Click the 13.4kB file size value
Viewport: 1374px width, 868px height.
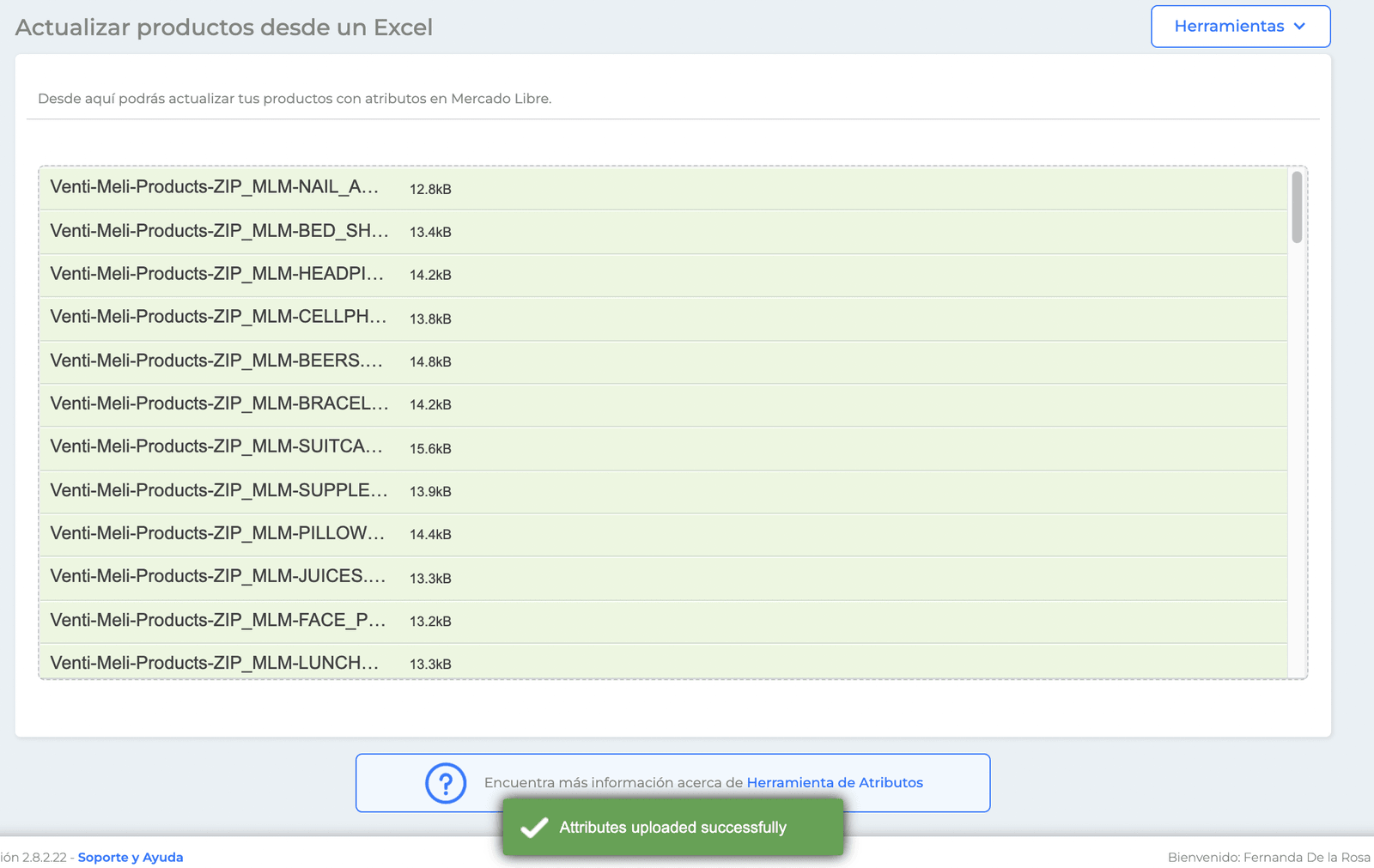(430, 233)
